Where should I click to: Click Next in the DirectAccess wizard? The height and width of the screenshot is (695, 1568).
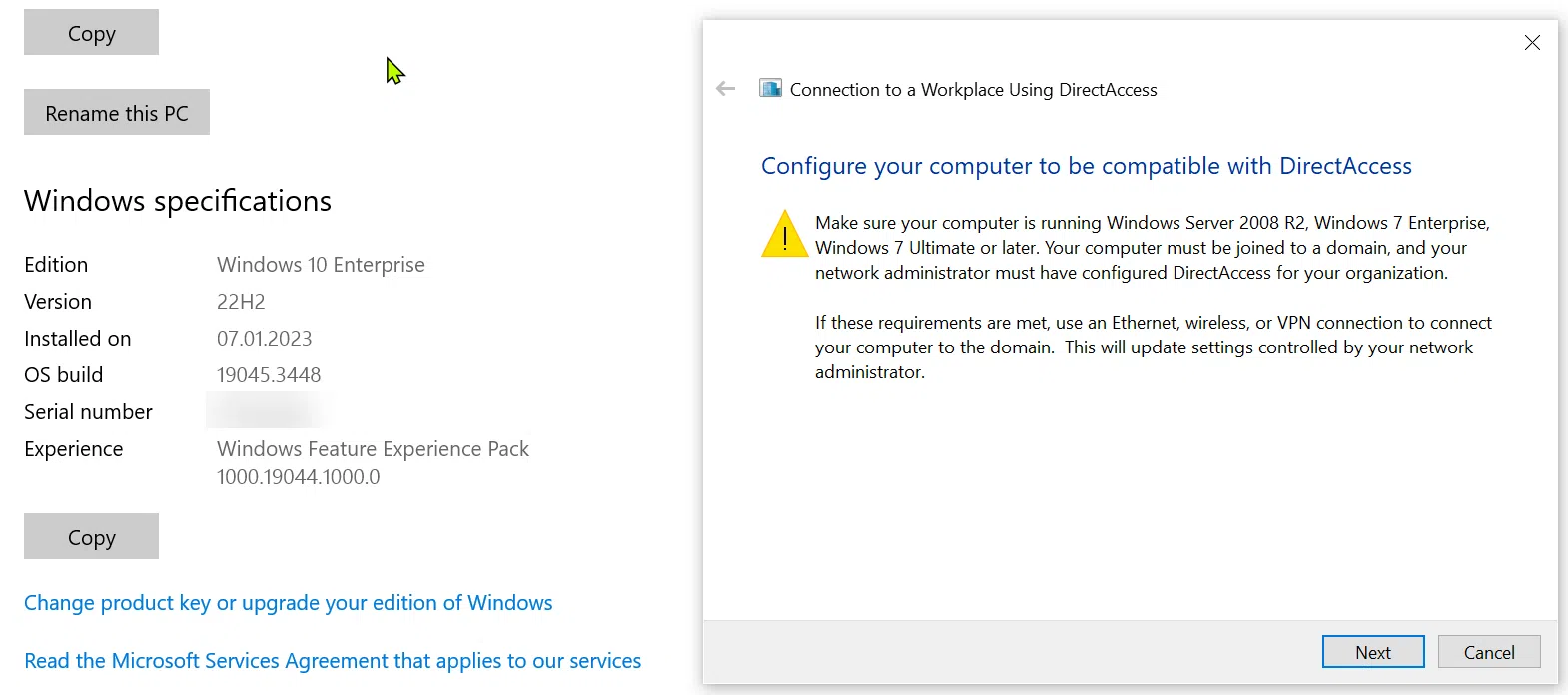pos(1373,652)
